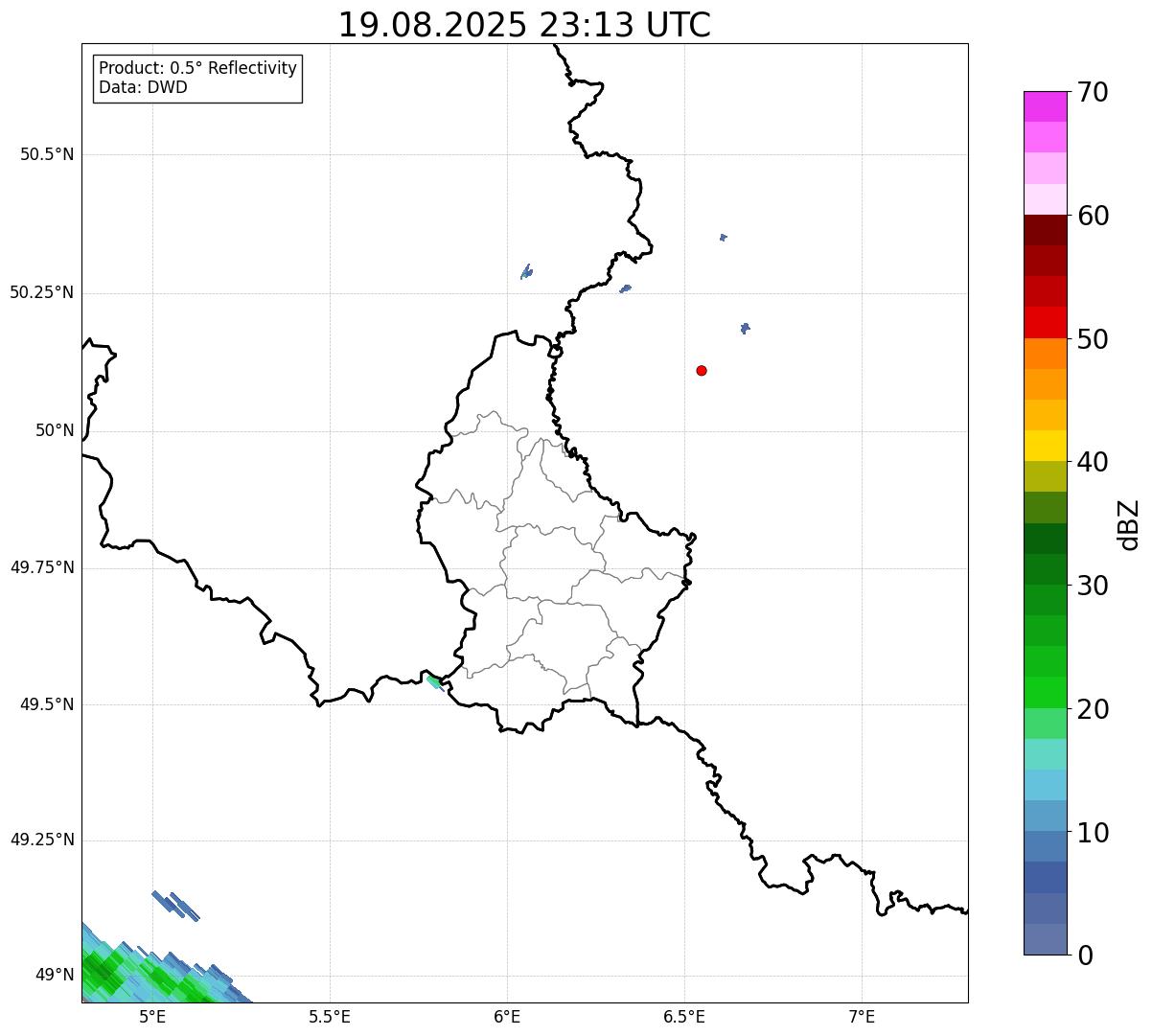Screen dimensions: 1152x1036
Task: Click the colorbar tick value 60
Action: coord(1093,216)
